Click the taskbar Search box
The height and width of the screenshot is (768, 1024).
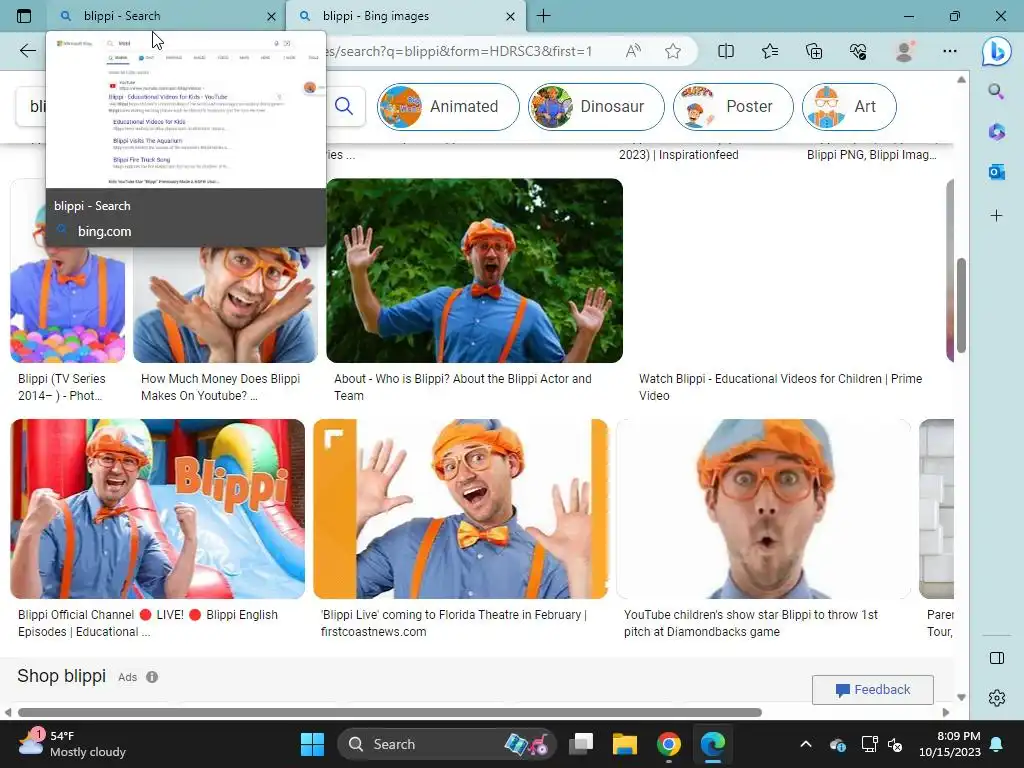(446, 744)
